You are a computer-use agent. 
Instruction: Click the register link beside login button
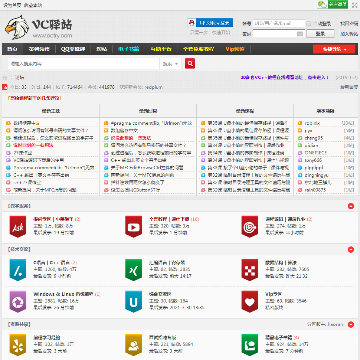(x=349, y=34)
